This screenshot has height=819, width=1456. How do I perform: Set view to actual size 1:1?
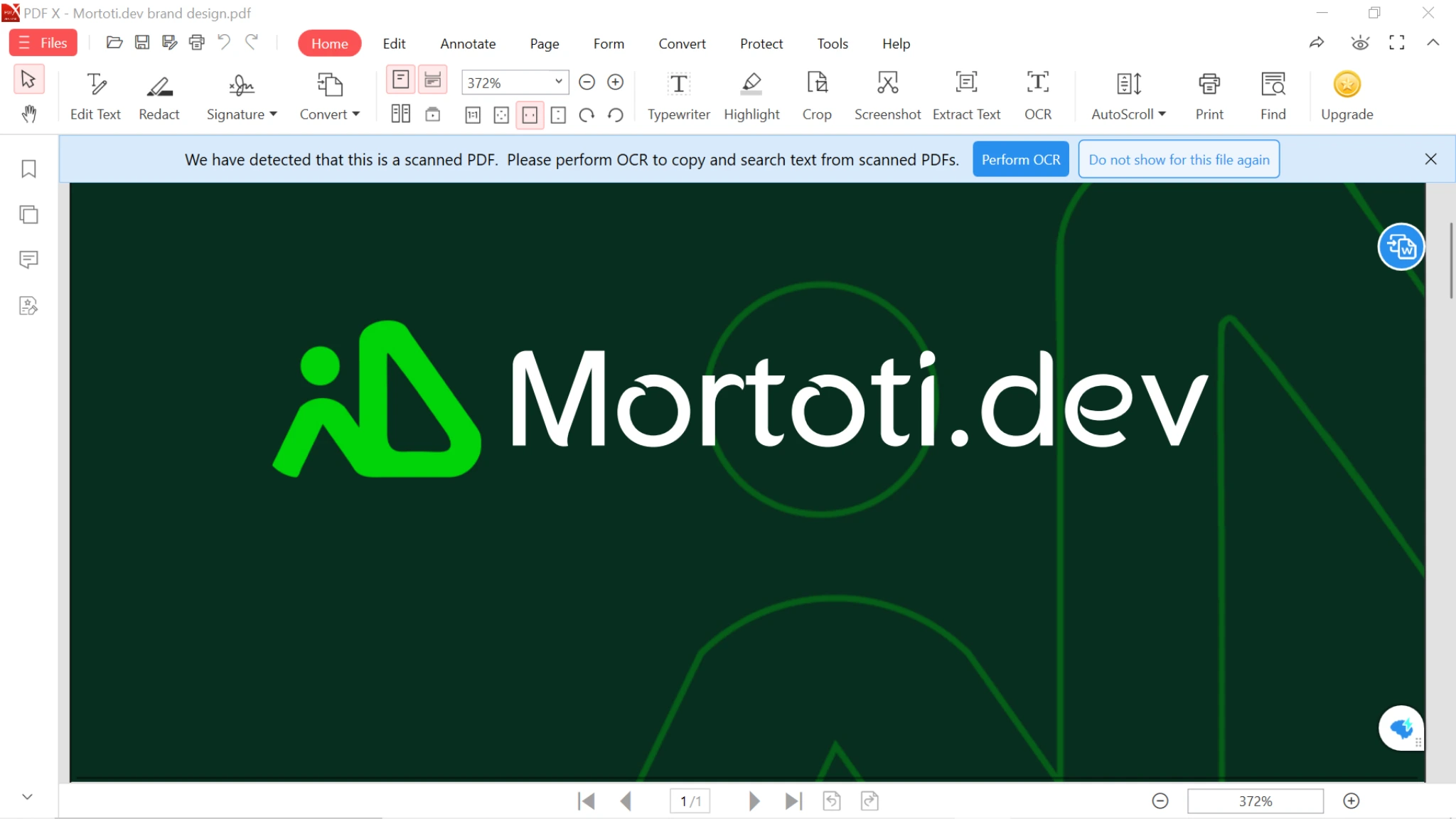point(473,115)
